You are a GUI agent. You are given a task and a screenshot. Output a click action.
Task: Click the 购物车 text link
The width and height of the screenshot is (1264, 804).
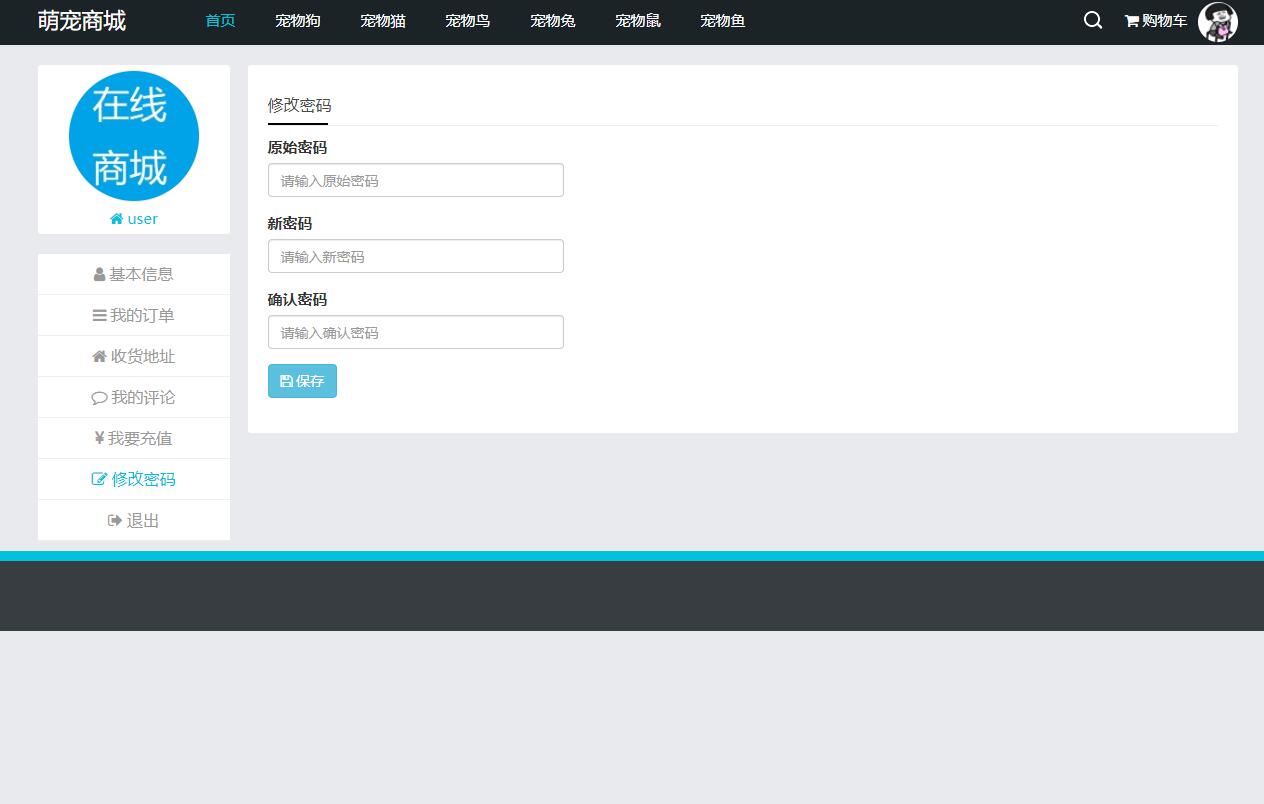(1164, 21)
